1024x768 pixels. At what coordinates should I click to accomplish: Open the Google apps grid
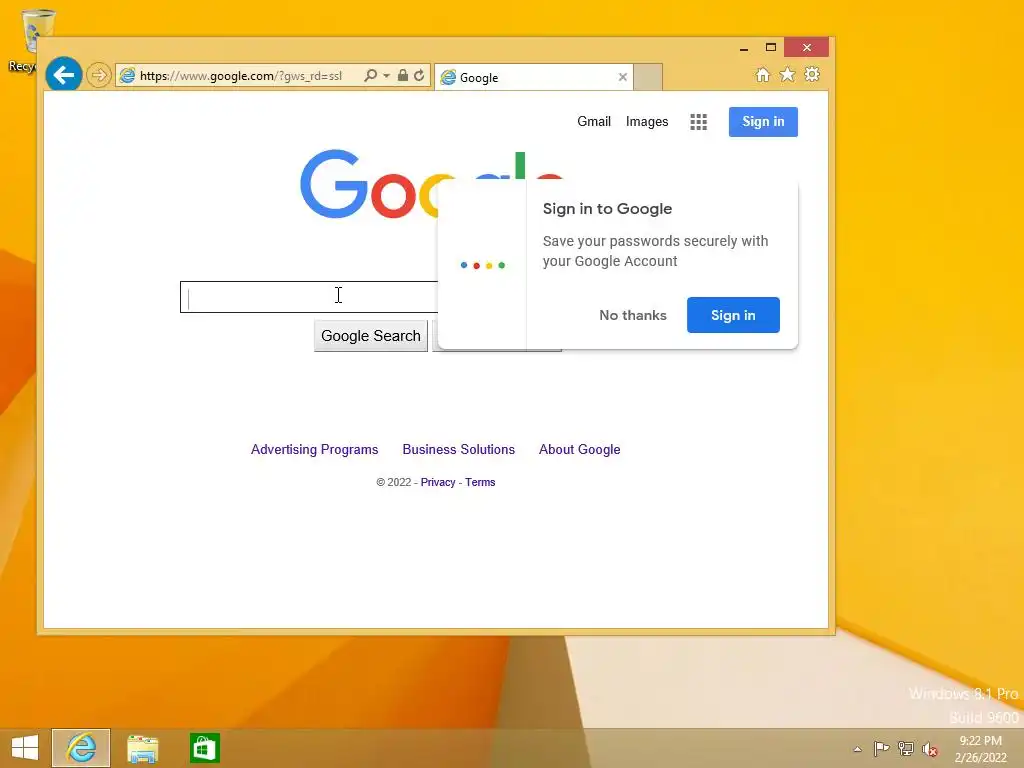click(699, 122)
